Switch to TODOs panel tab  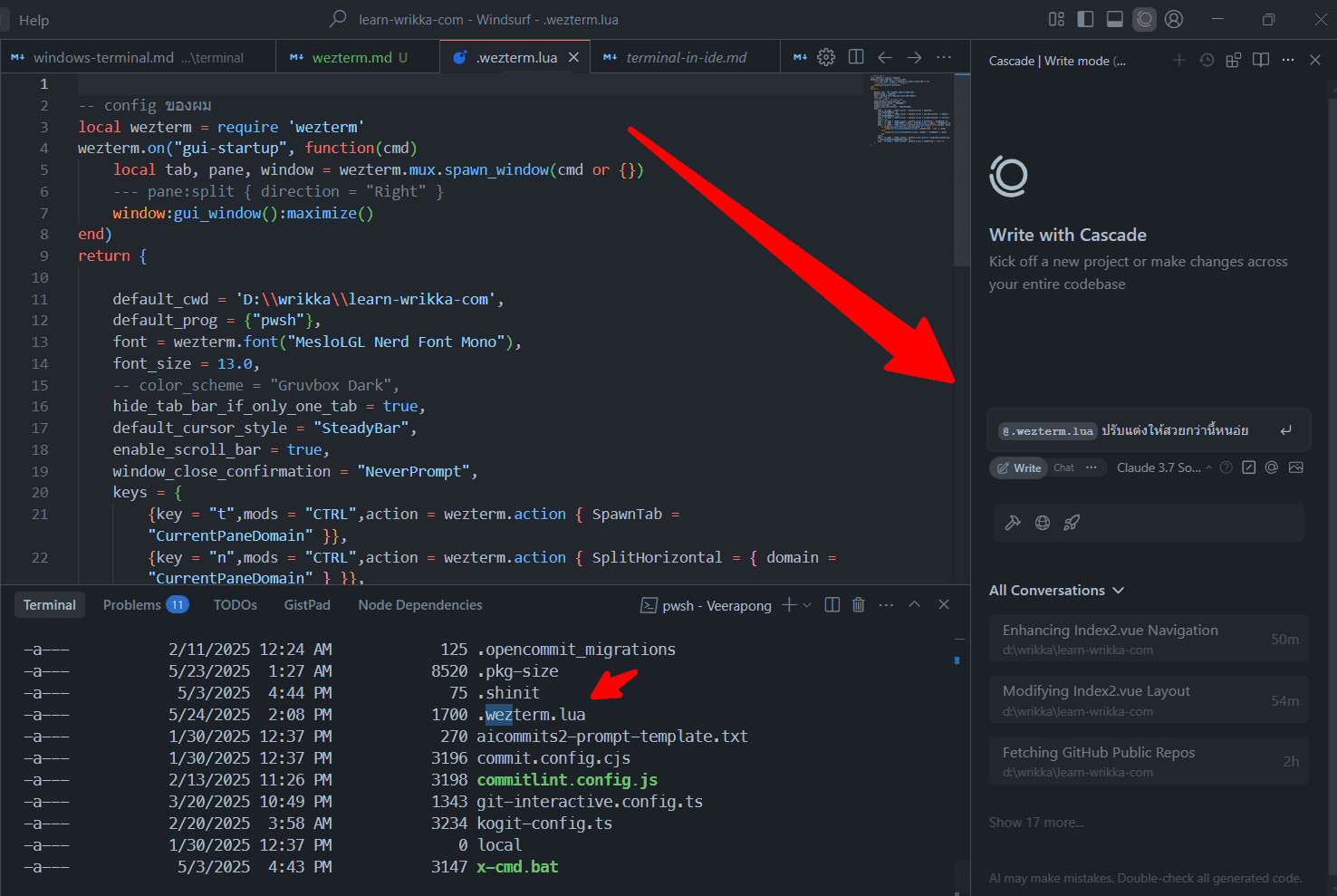pyautogui.click(x=236, y=605)
